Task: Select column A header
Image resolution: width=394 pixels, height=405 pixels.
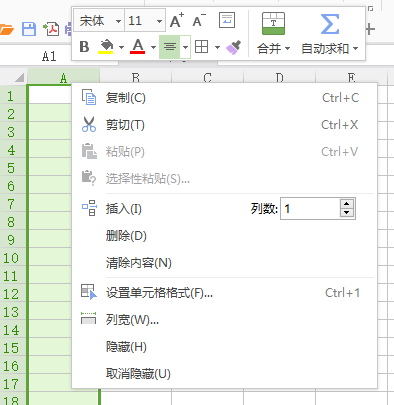Action: pos(63,77)
